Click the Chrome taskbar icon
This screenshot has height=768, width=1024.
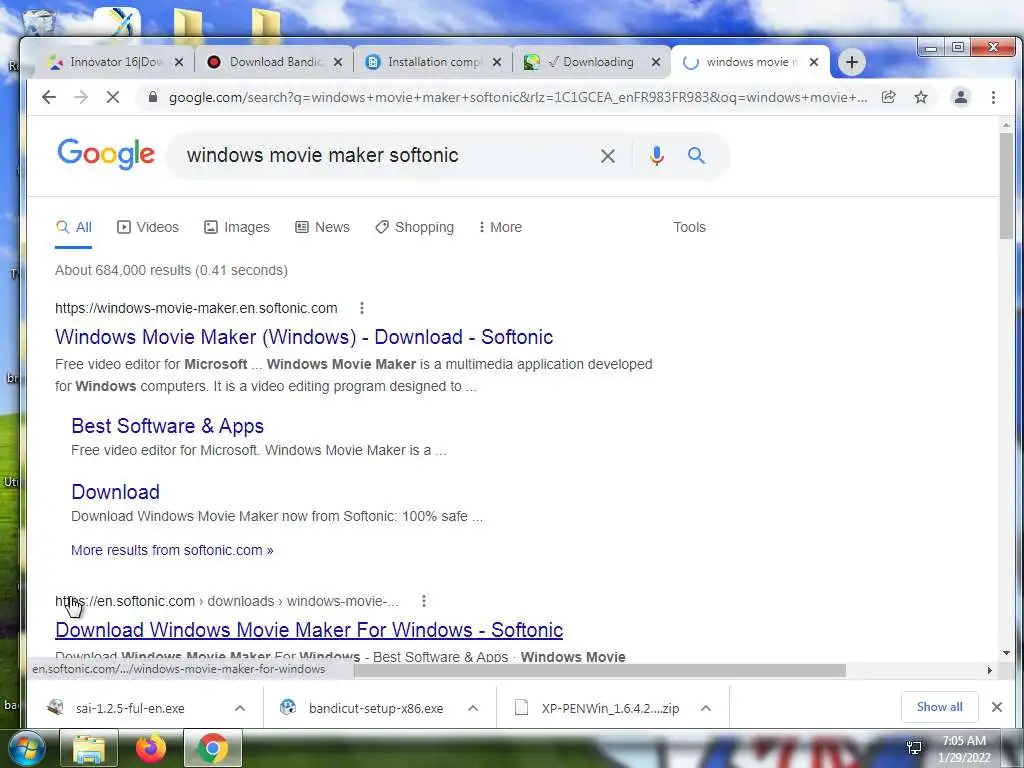click(213, 748)
